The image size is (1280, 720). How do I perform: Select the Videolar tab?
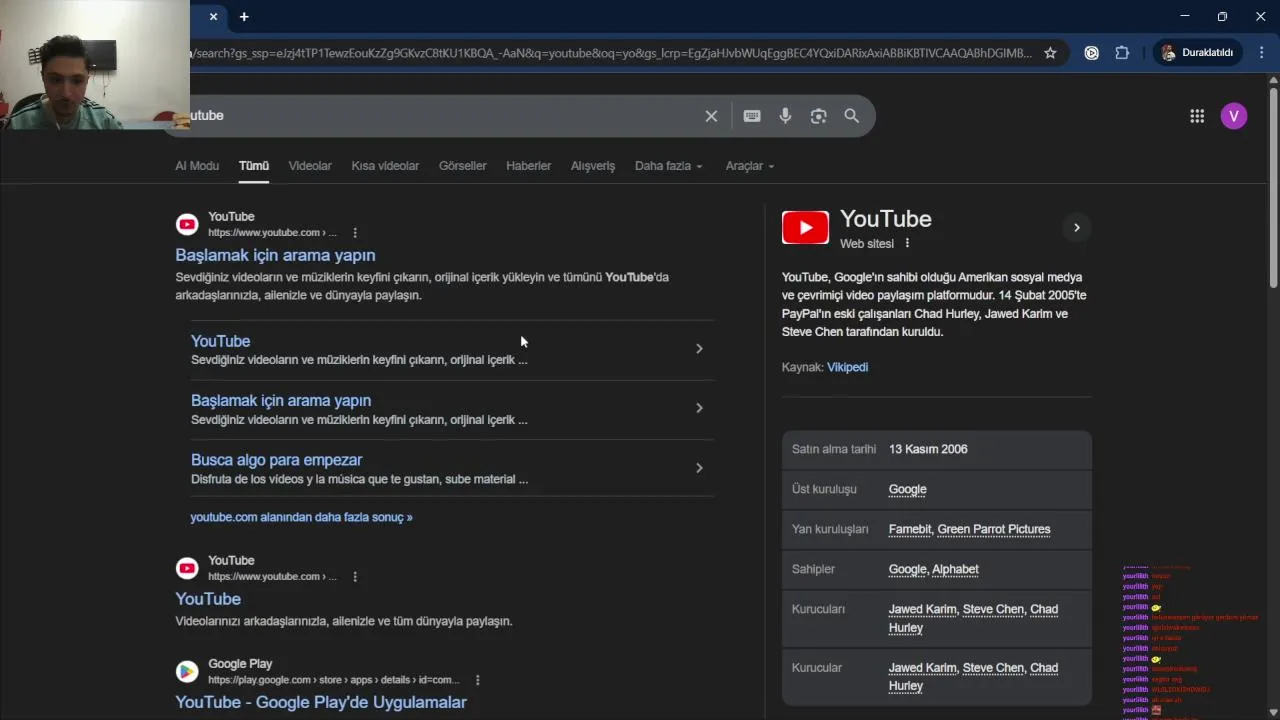click(310, 166)
